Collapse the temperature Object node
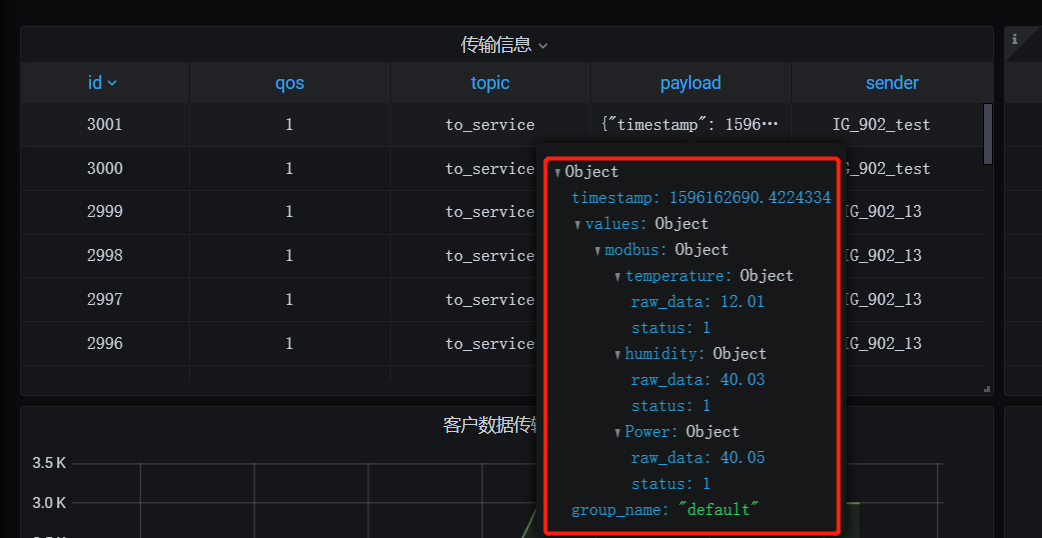Viewport: 1042px width, 538px height. pos(617,277)
